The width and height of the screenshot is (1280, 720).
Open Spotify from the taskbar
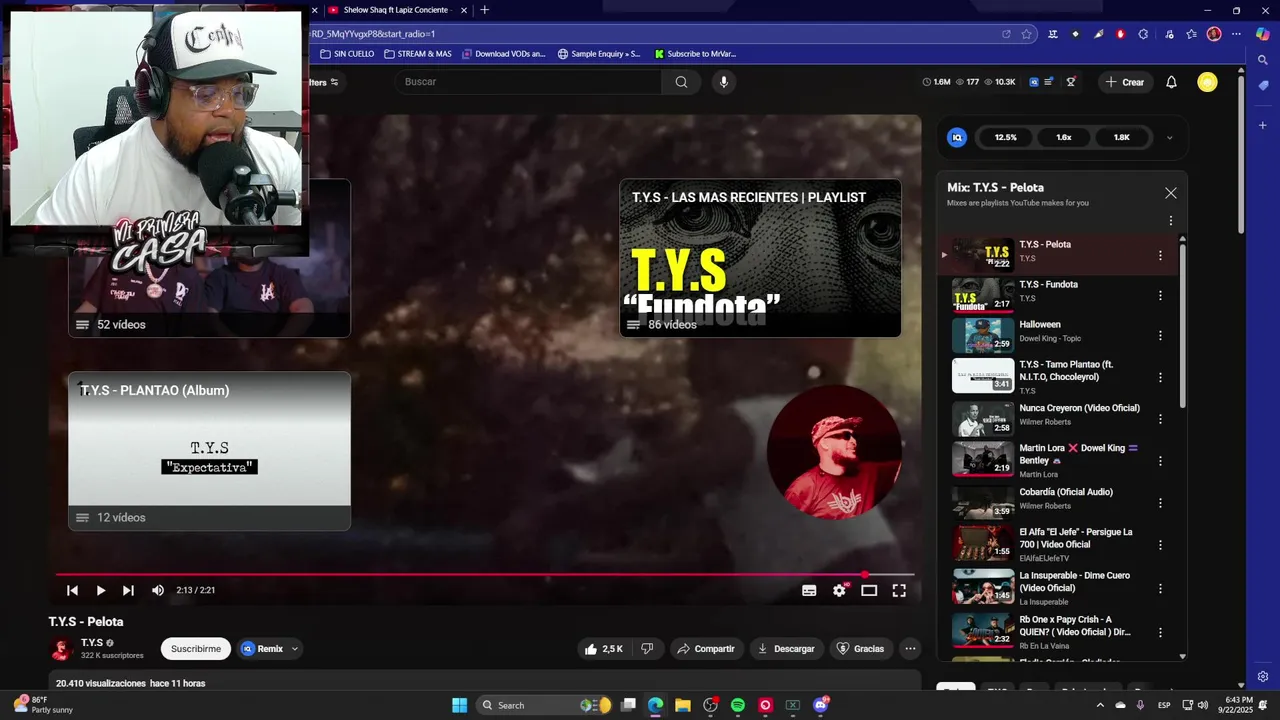738,705
